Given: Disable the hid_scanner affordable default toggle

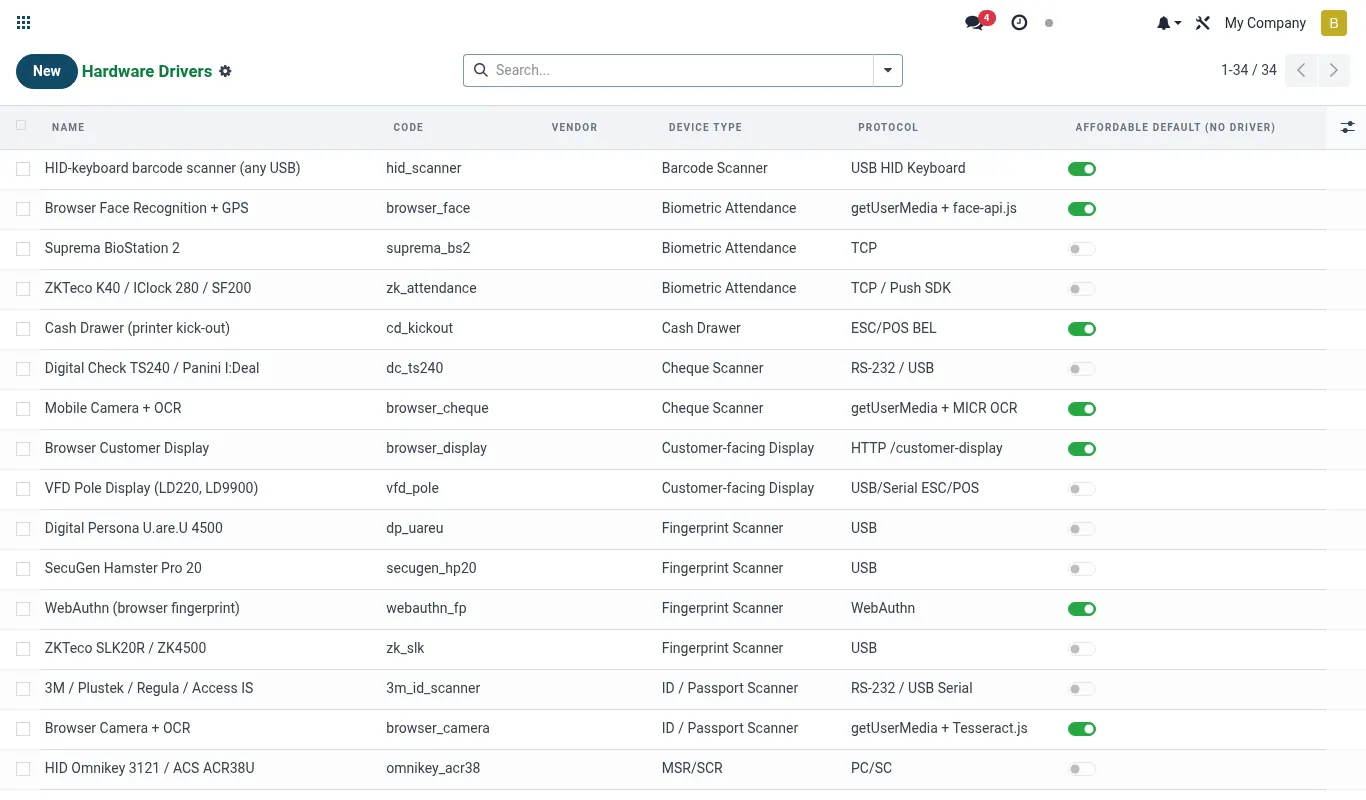Looking at the screenshot, I should click(1082, 169).
